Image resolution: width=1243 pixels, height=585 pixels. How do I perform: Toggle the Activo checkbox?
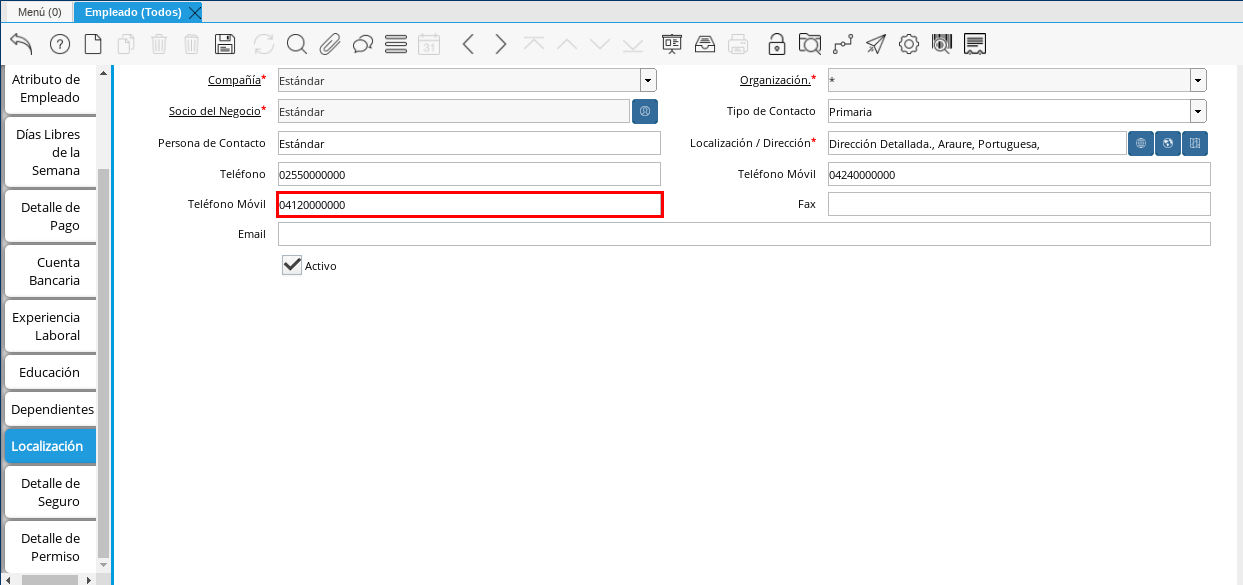292,265
